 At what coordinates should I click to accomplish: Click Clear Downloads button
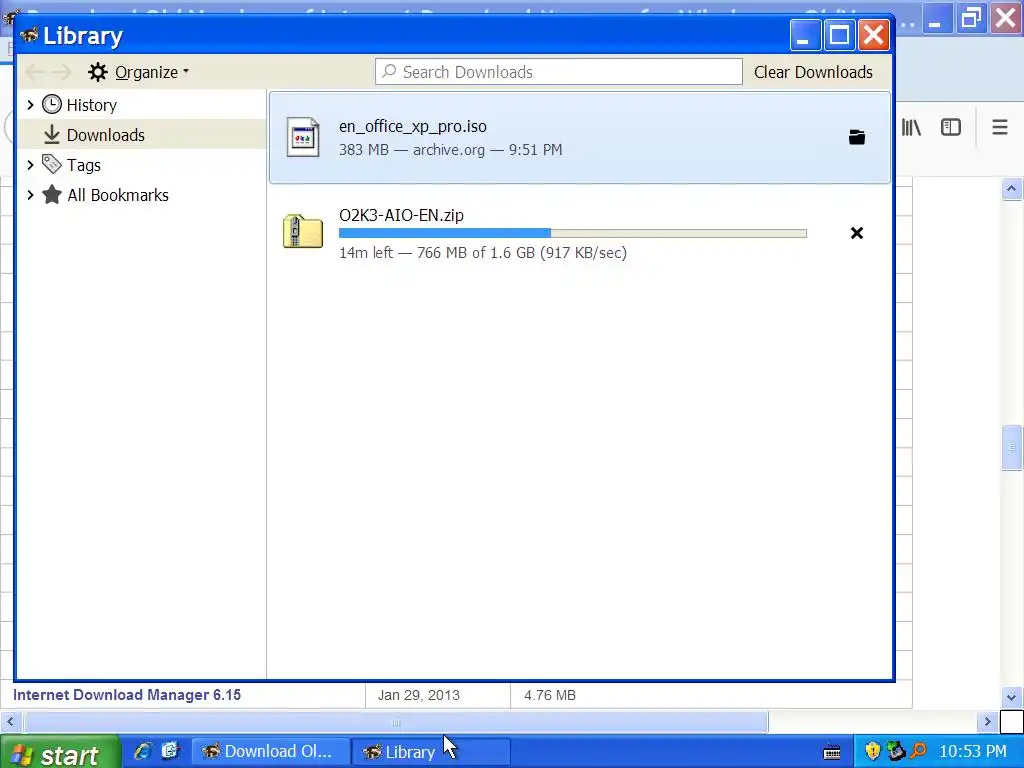pyautogui.click(x=813, y=72)
